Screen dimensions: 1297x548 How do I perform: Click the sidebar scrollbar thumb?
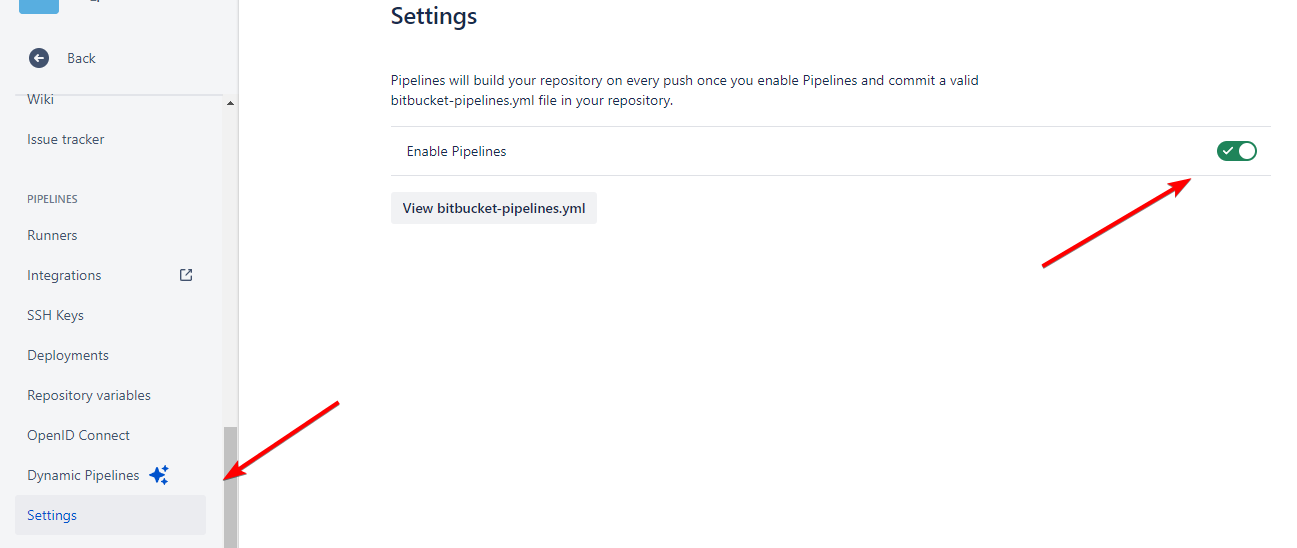coord(230,487)
